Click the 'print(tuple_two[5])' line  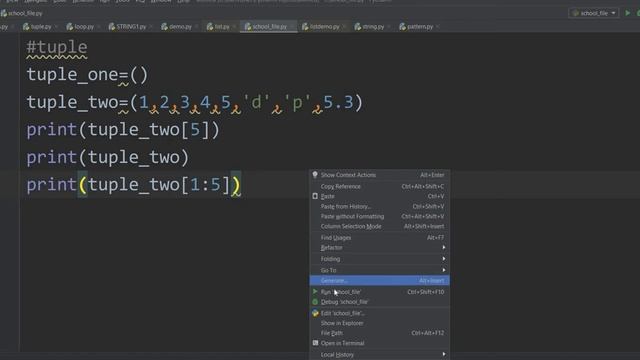tap(123, 130)
